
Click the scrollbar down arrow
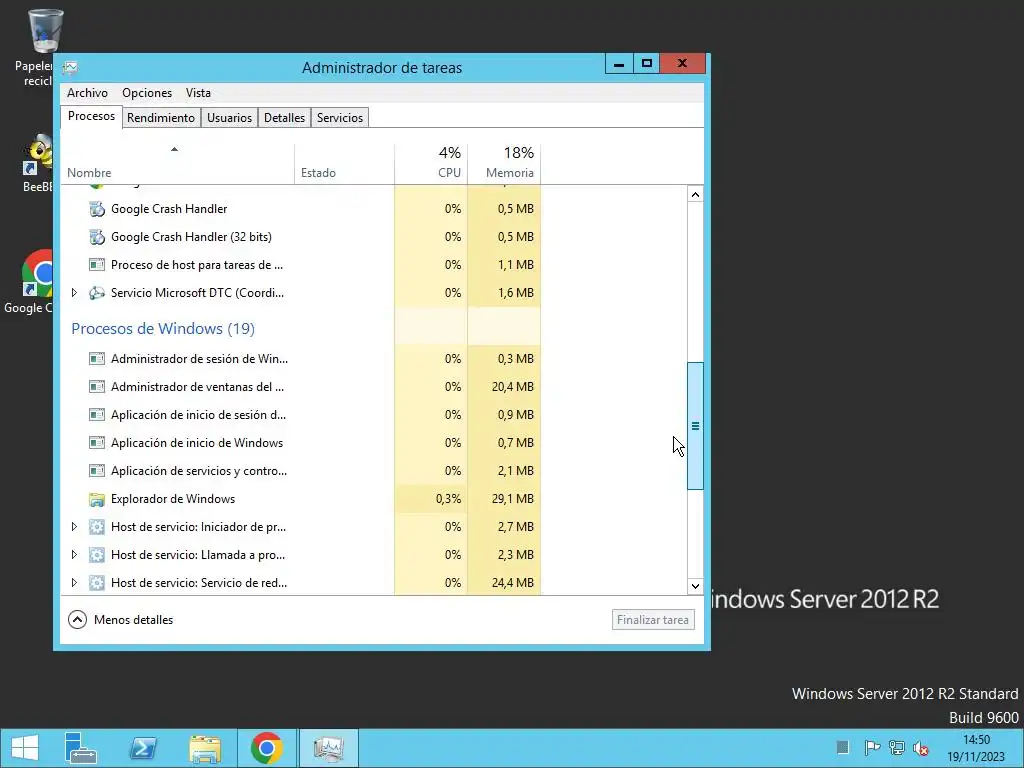[696, 586]
